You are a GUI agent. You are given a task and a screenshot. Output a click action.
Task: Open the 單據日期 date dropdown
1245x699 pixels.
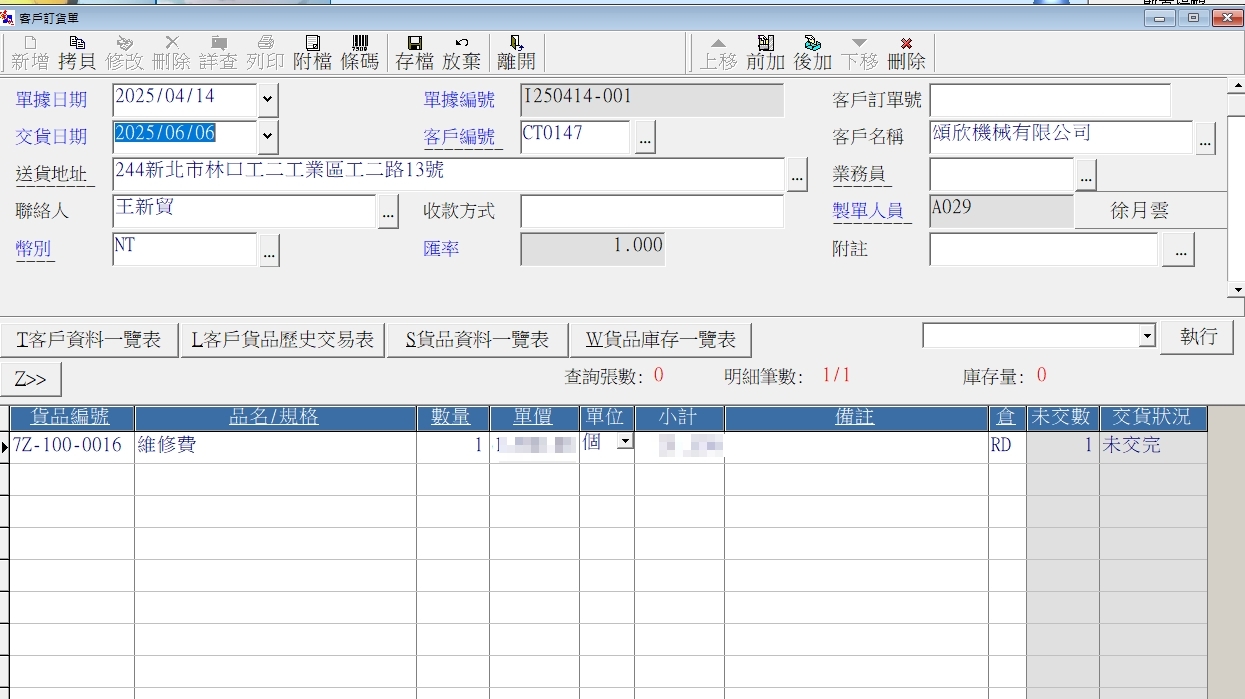click(267, 100)
